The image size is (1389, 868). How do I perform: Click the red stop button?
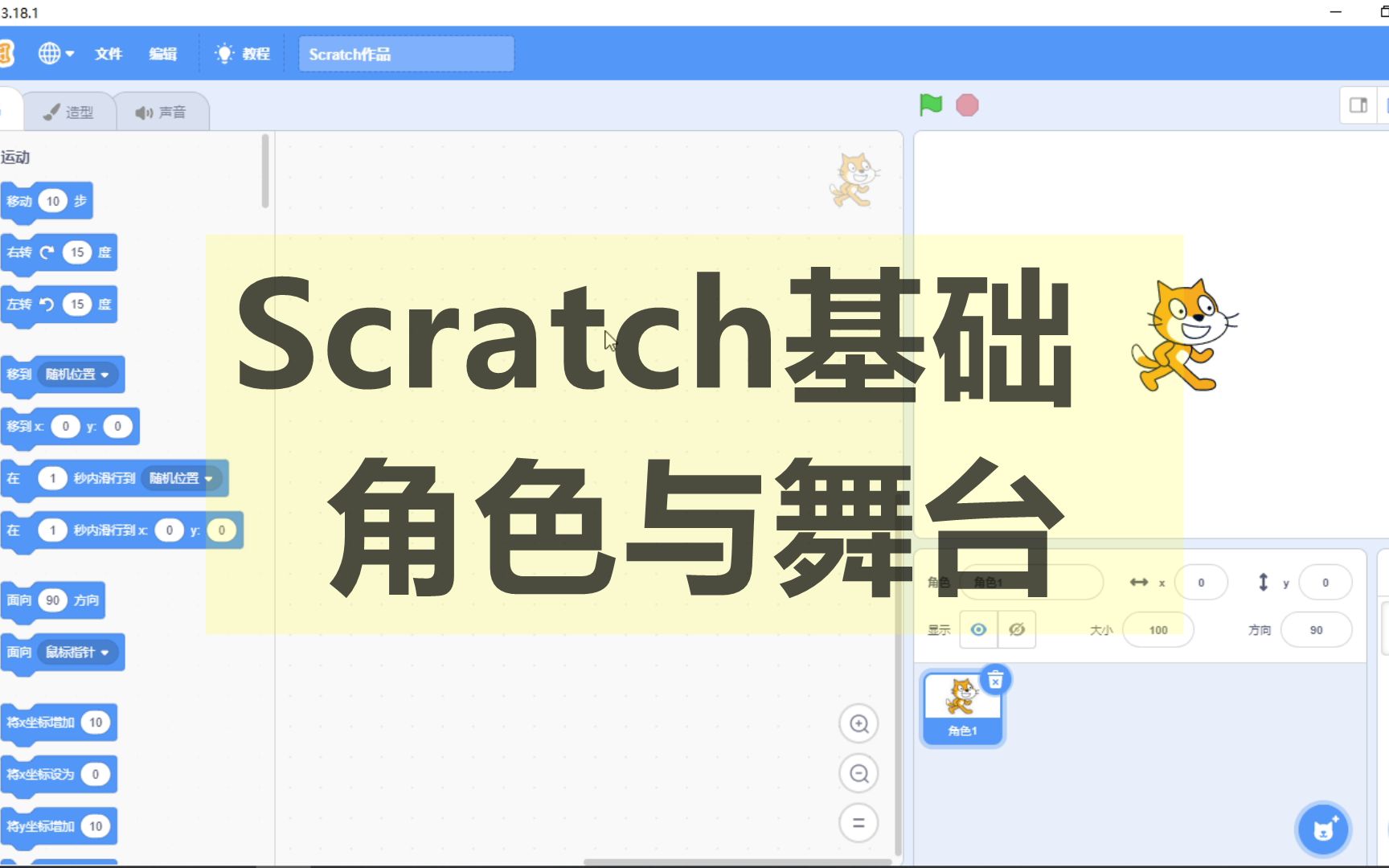(967, 105)
